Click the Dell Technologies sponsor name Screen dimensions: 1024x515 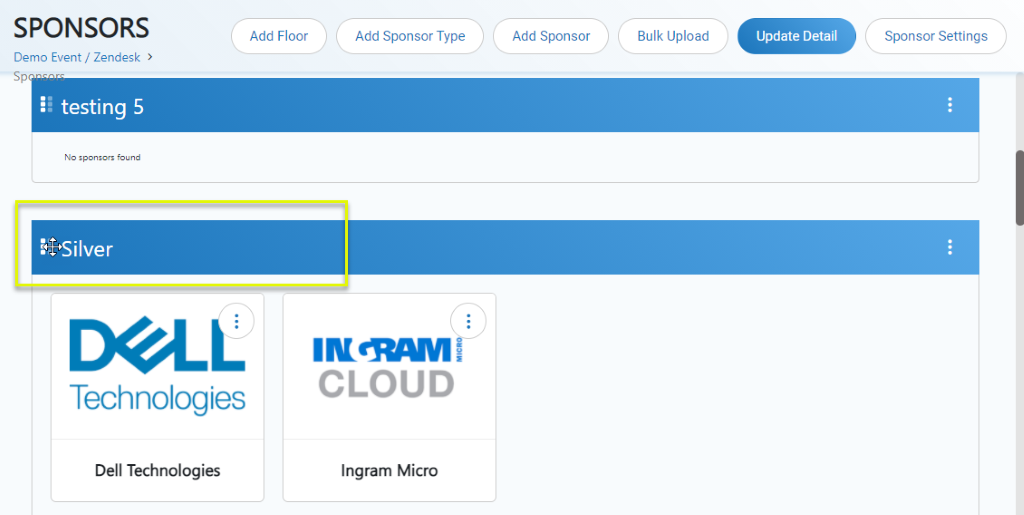click(157, 470)
